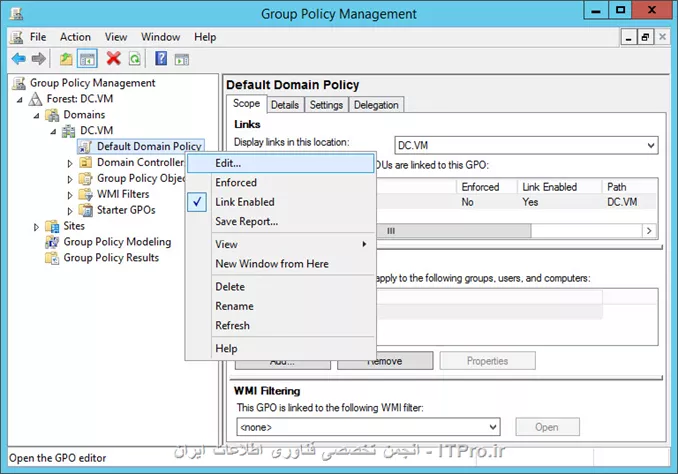
Task: Click the Group Policy Modeling icon
Action: point(52,242)
